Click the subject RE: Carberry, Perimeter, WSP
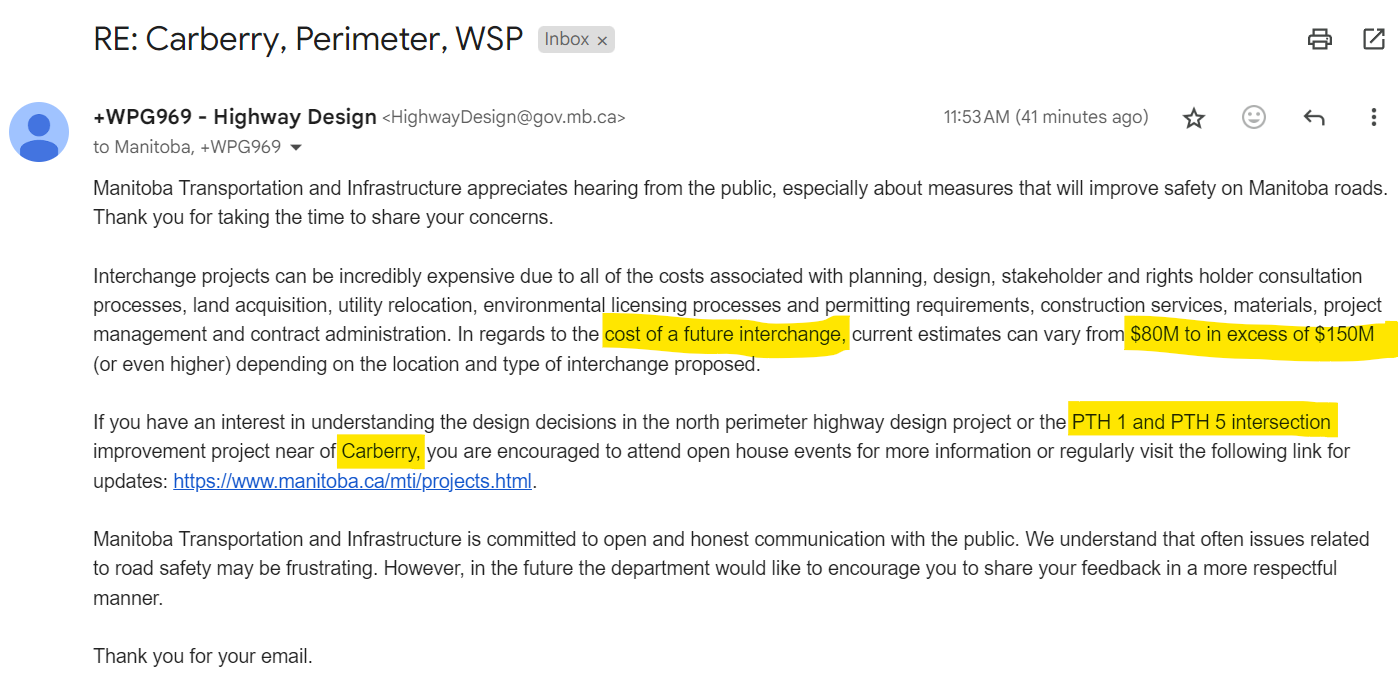 tap(308, 38)
